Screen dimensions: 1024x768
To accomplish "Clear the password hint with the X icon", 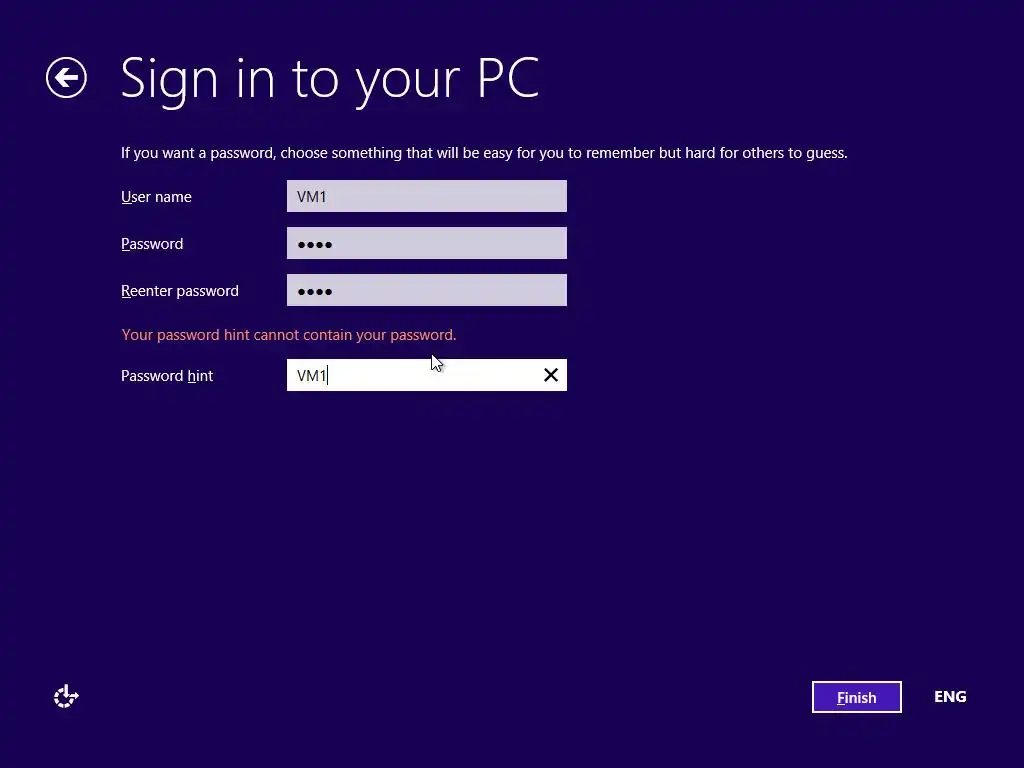I will (x=551, y=375).
